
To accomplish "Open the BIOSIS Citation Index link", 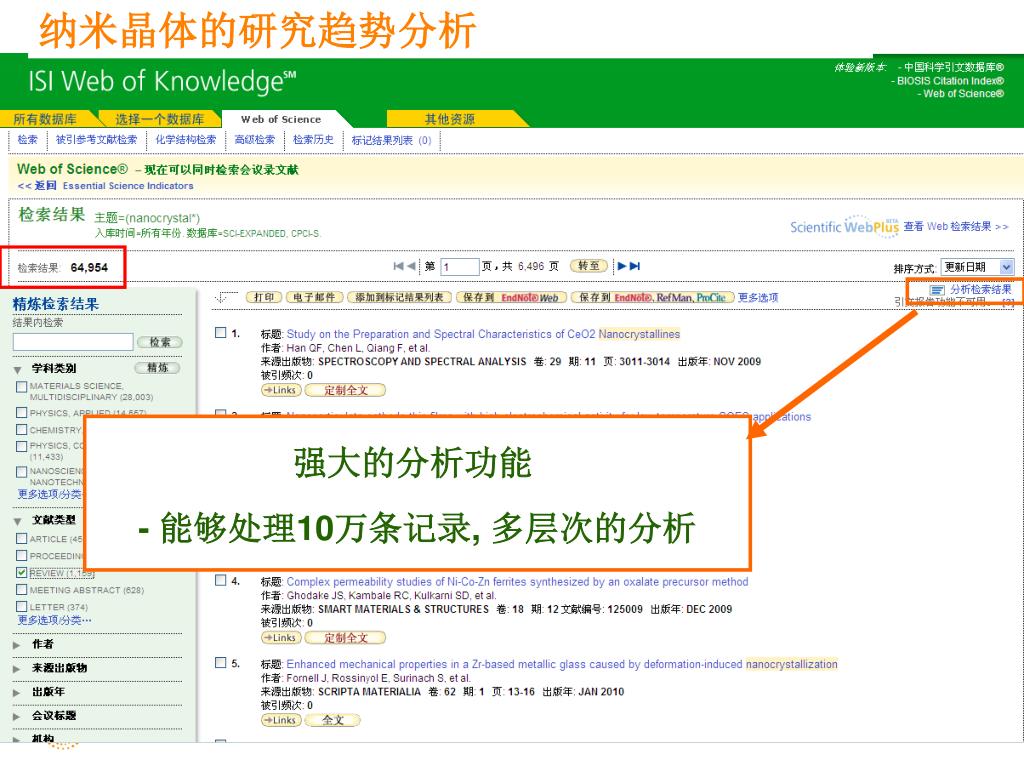I will tap(950, 80).
